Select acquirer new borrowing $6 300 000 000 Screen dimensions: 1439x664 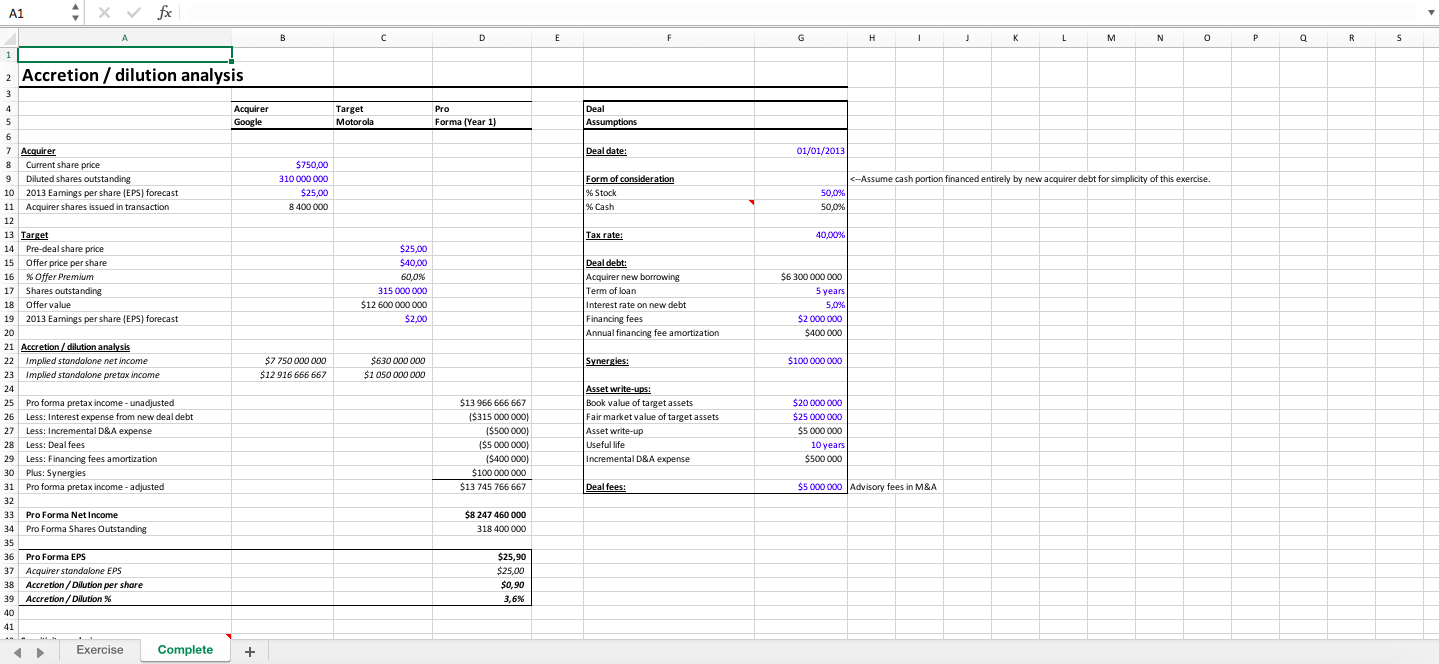click(x=800, y=276)
